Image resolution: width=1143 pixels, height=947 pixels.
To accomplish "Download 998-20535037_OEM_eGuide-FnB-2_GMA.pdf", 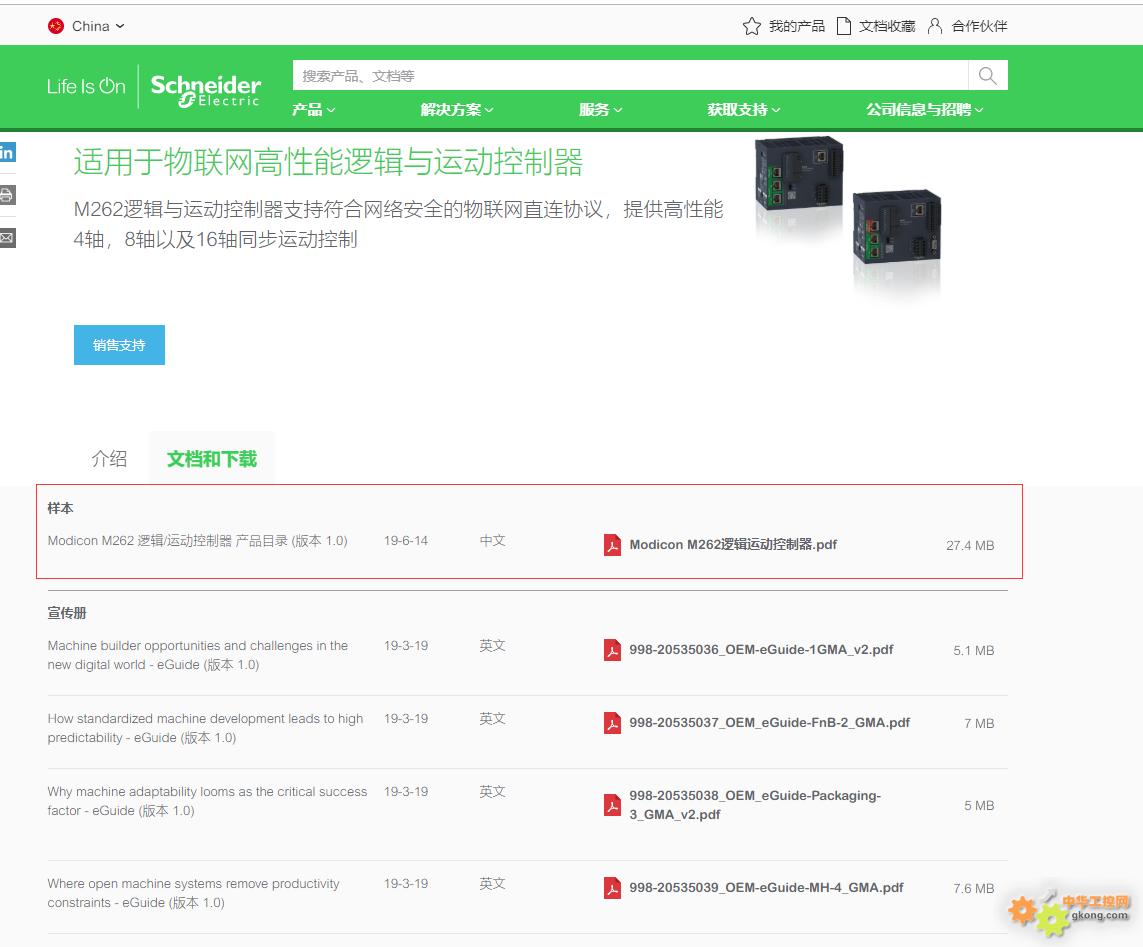I will pyautogui.click(x=770, y=722).
